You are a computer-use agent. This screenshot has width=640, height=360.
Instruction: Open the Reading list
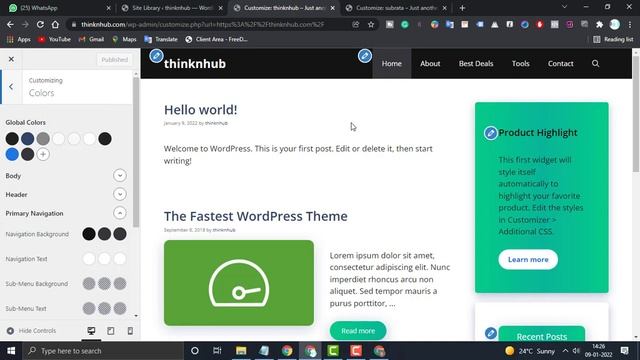pyautogui.click(x=613, y=39)
